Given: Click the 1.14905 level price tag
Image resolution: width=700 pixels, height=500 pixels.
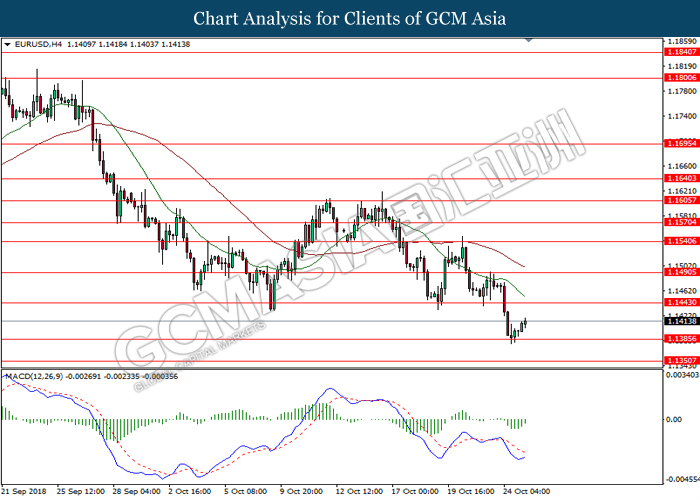Looking at the screenshot, I should [x=681, y=272].
